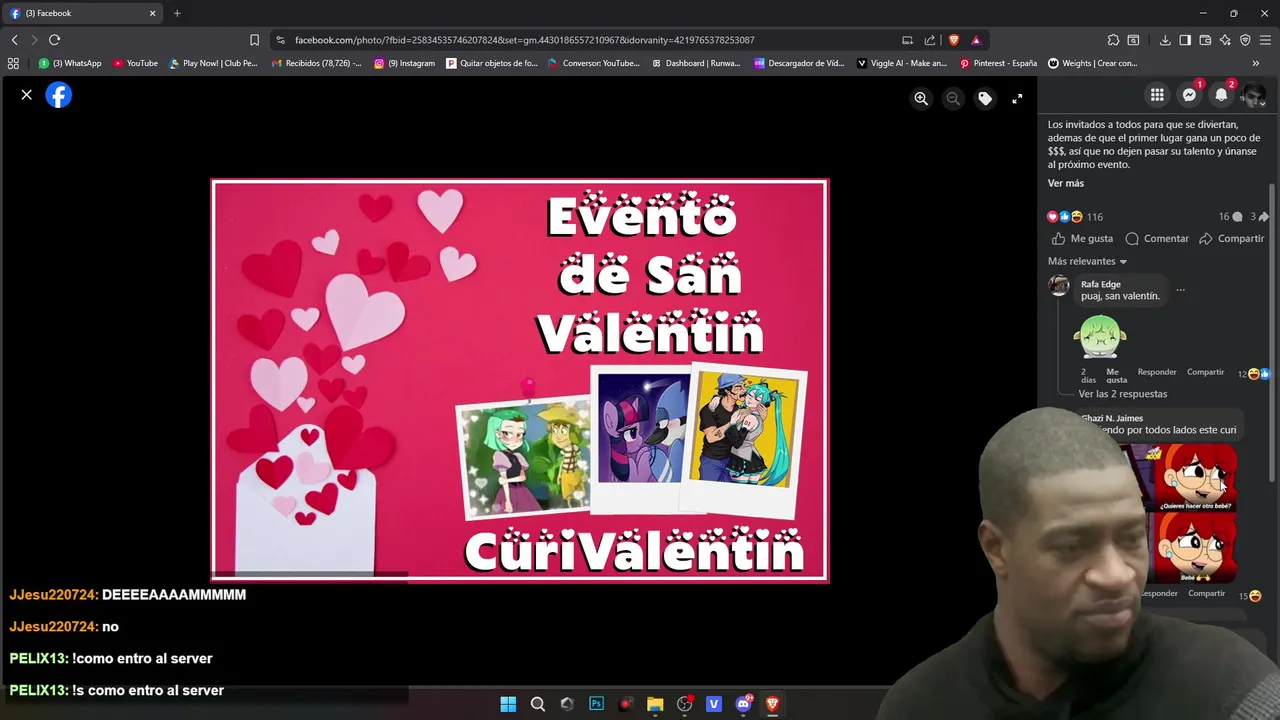The image size is (1280, 720).
Task: Close the photo viewer with the X
Action: [27, 95]
